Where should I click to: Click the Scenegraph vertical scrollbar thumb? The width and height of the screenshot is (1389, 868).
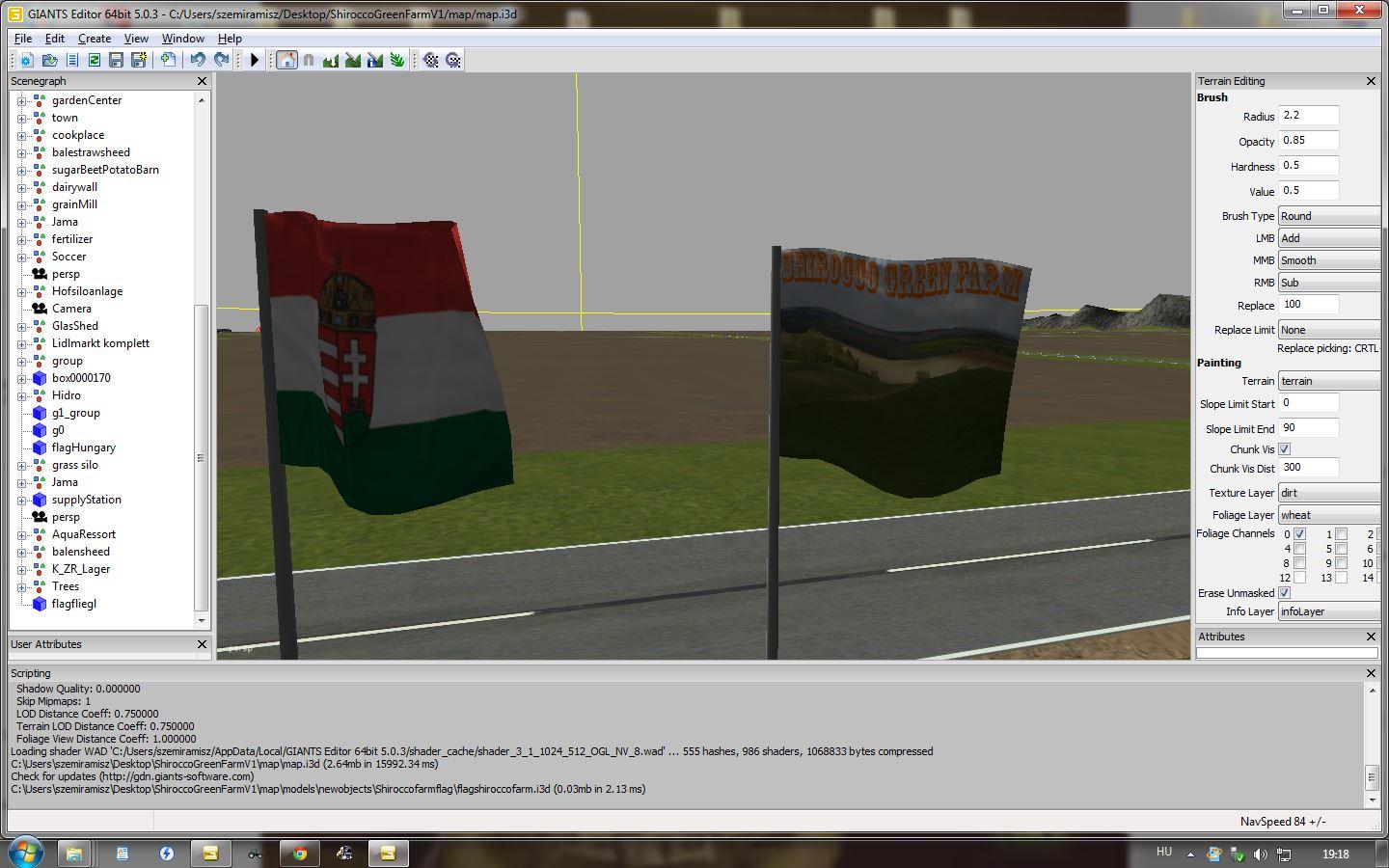pyautogui.click(x=201, y=457)
